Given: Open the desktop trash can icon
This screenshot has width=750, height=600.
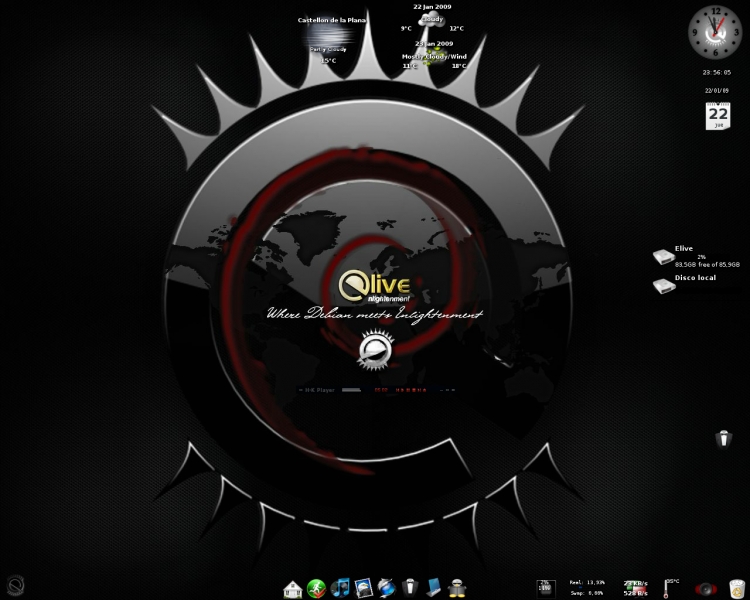Looking at the screenshot, I should pos(724,438).
